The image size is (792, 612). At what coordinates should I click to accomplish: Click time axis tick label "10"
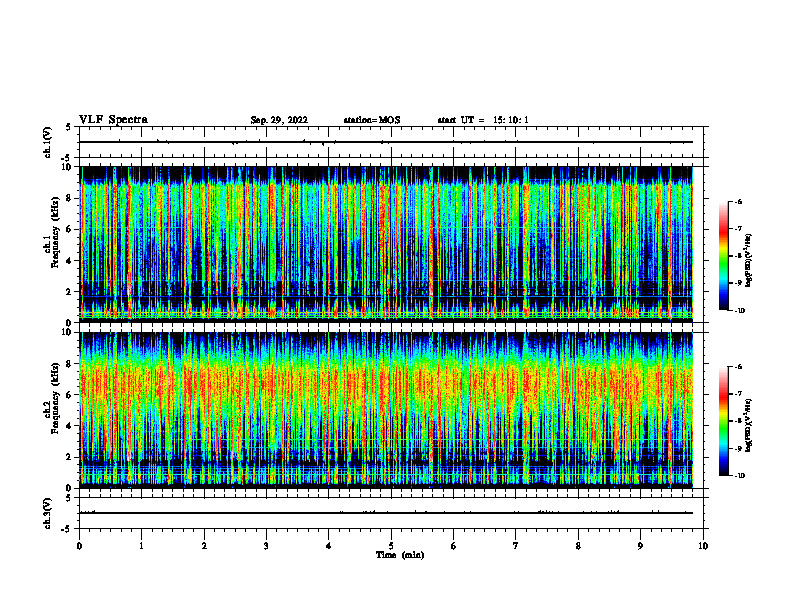tap(703, 546)
